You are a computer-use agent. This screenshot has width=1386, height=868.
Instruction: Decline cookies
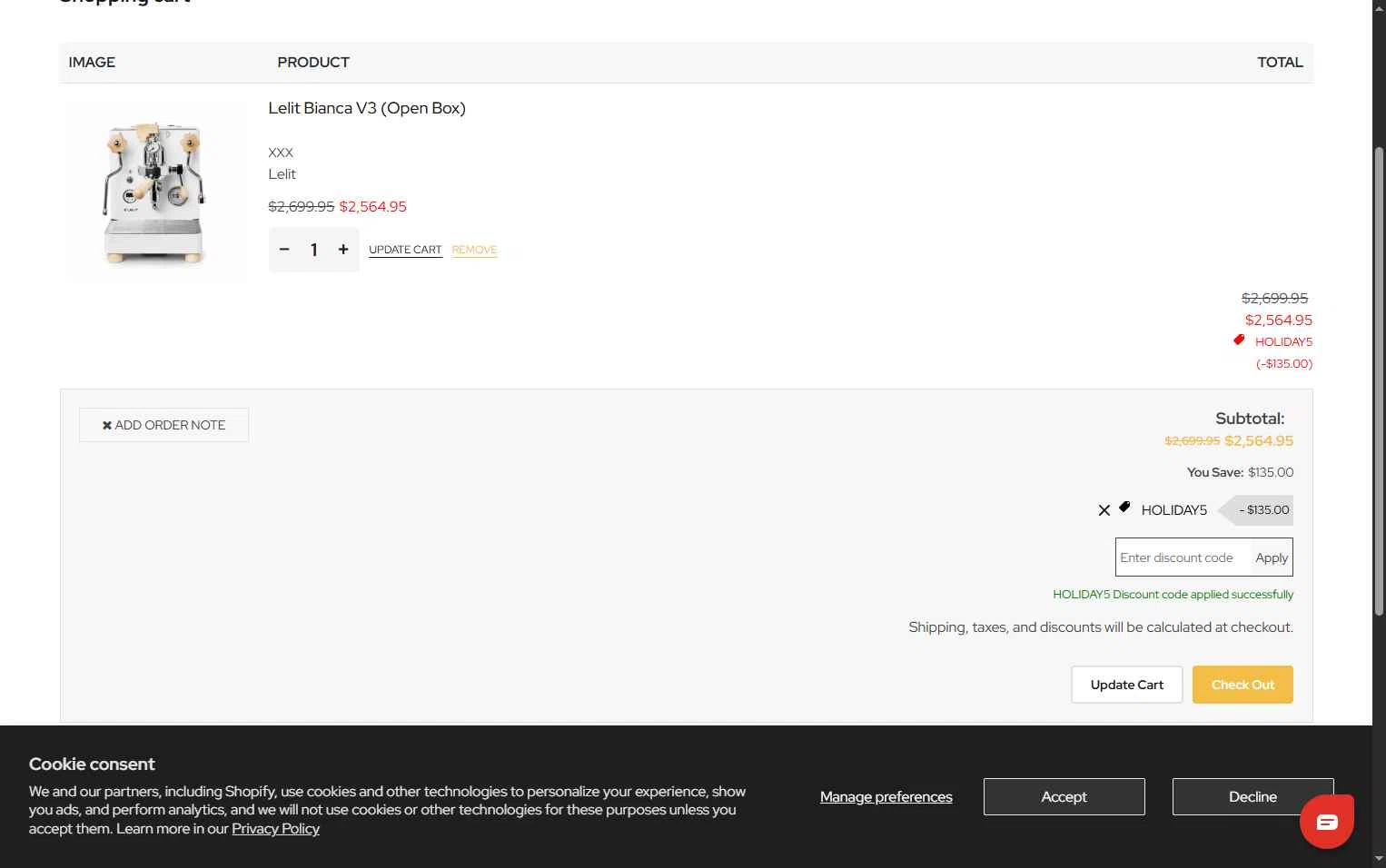click(x=1252, y=796)
